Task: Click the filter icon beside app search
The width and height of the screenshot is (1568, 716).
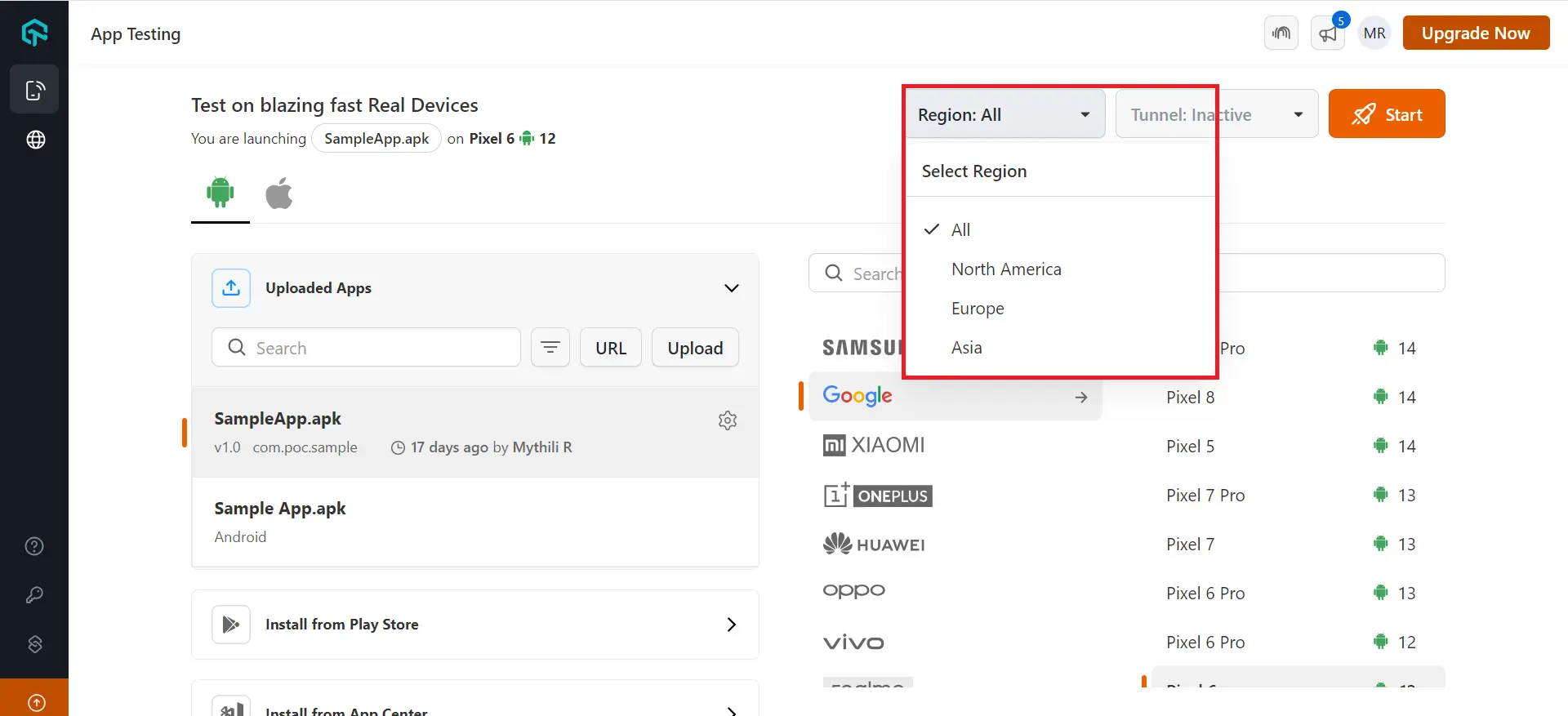Action: [550, 348]
